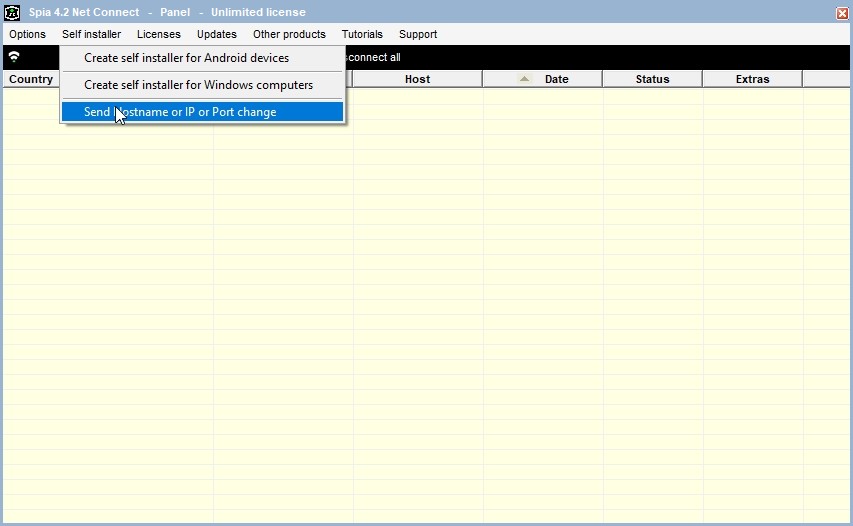Open the Options menu
853x526 pixels.
pos(27,34)
